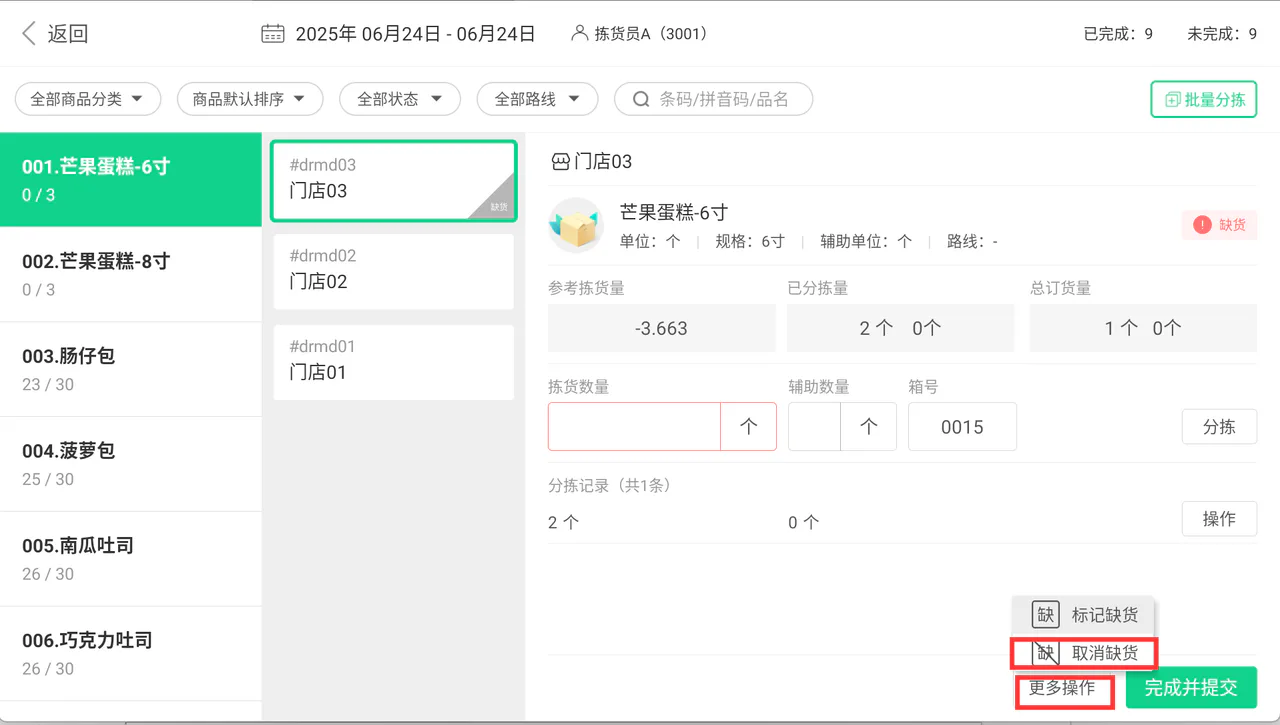
Task: Click the mango cake product box image
Action: [x=576, y=225]
